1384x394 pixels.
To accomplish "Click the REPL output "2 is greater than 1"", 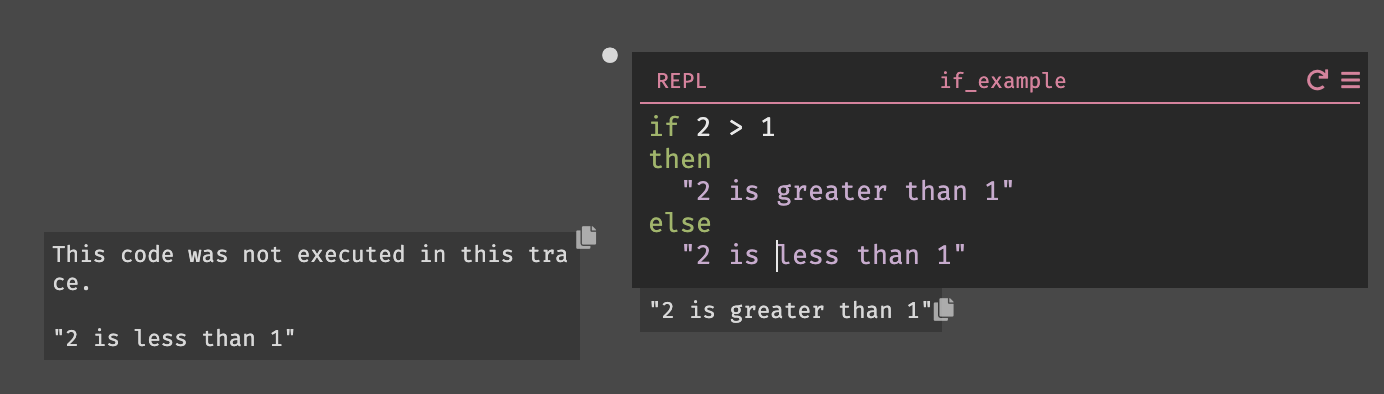I will pyautogui.click(x=790, y=311).
